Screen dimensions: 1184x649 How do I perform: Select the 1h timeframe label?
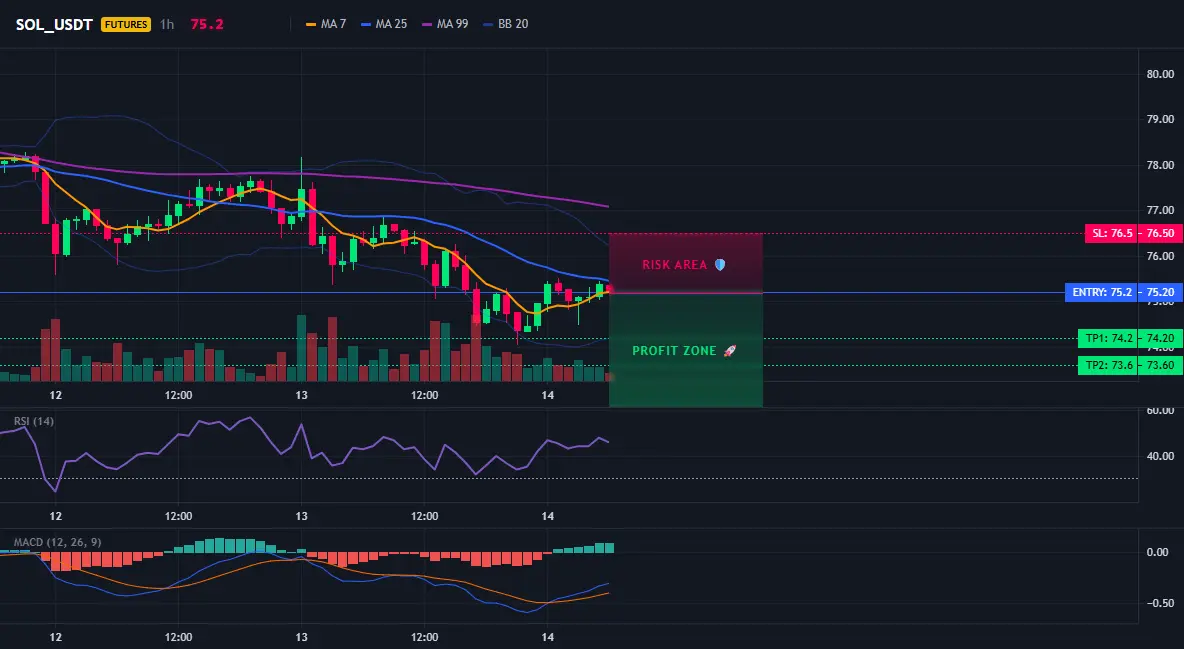coord(167,24)
